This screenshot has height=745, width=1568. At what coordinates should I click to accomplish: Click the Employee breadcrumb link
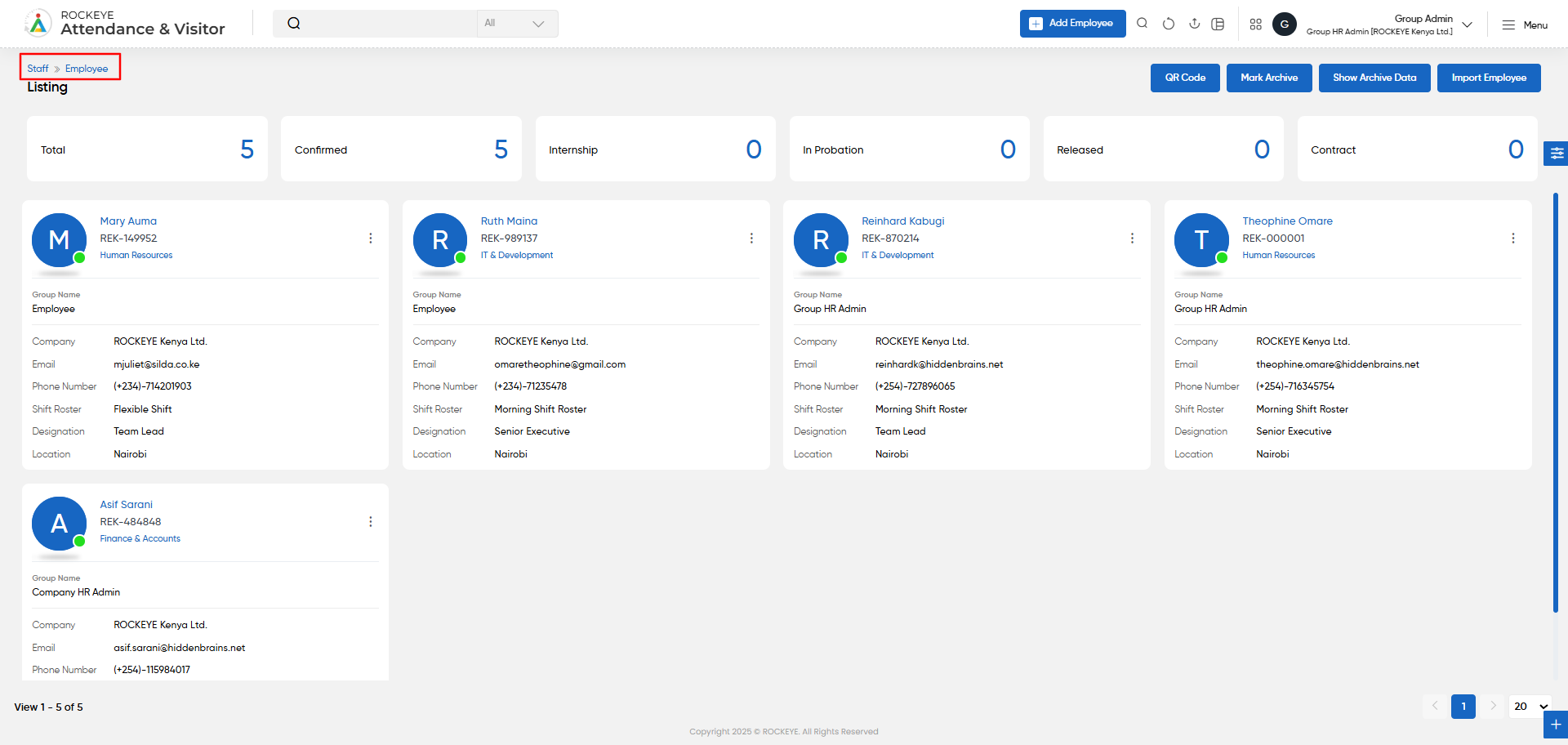coord(87,69)
